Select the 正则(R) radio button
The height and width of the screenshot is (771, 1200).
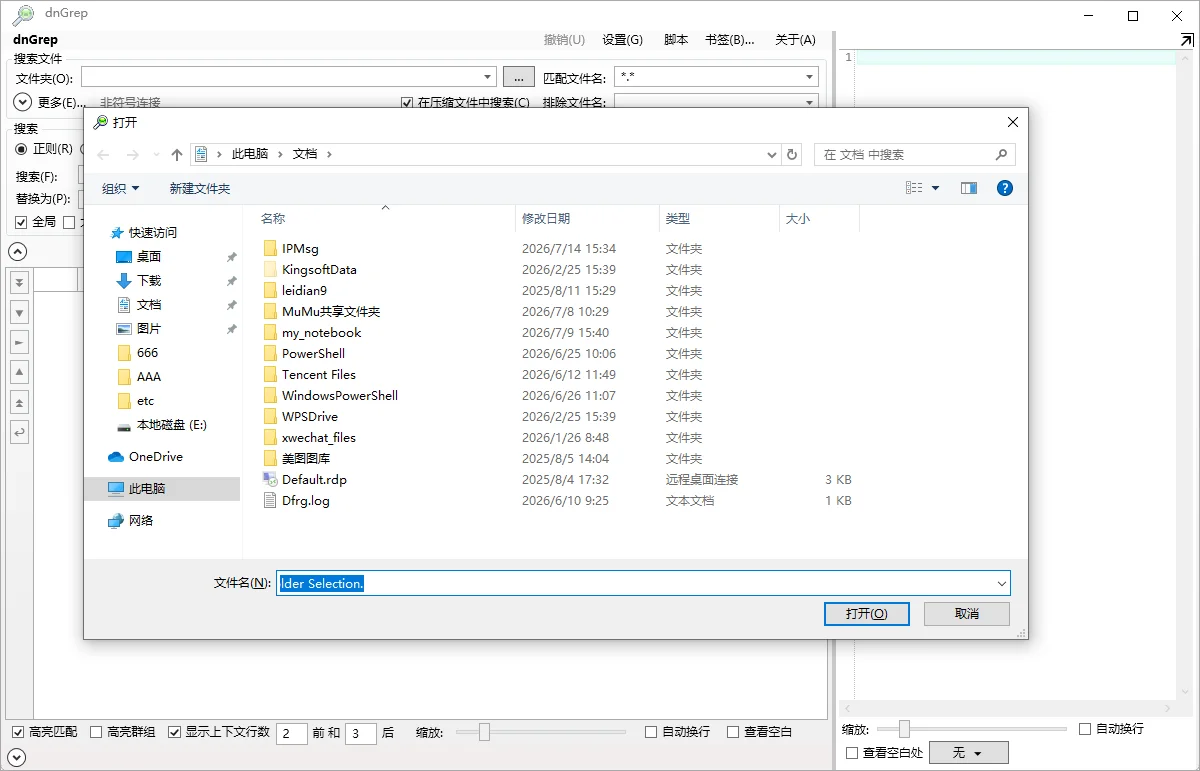coord(21,149)
